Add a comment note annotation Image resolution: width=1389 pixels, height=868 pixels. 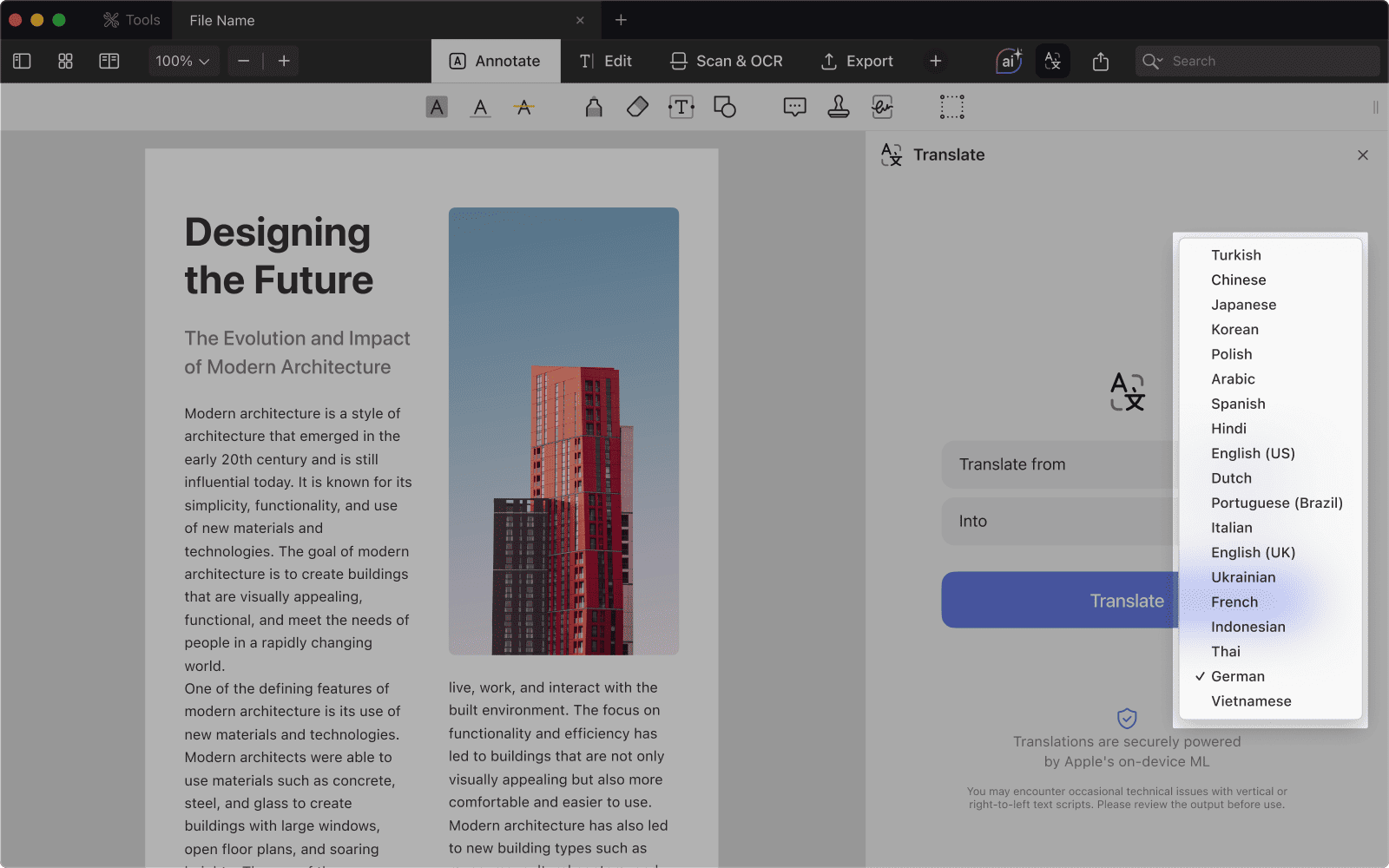point(794,107)
